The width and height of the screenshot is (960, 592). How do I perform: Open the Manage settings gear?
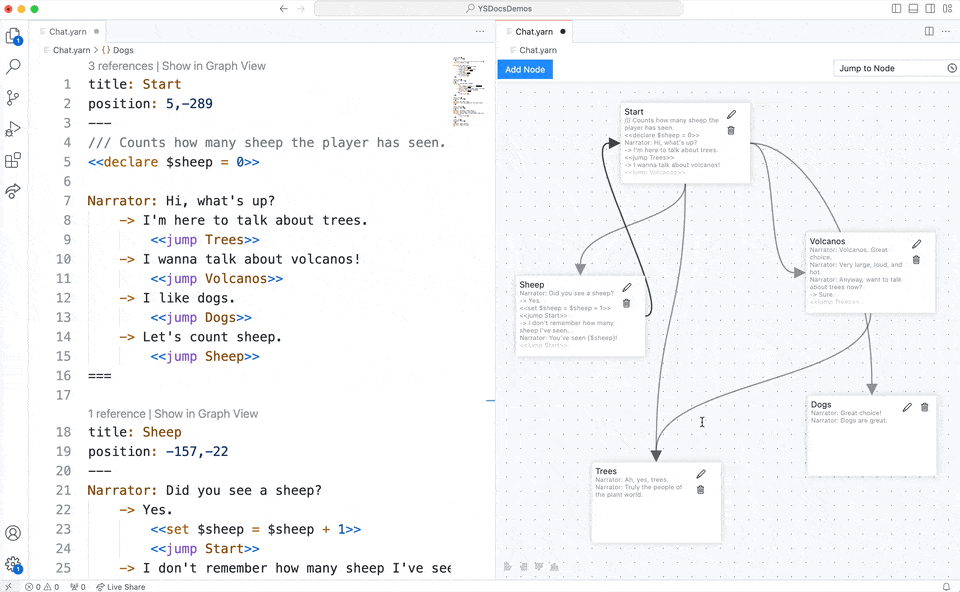(14, 564)
